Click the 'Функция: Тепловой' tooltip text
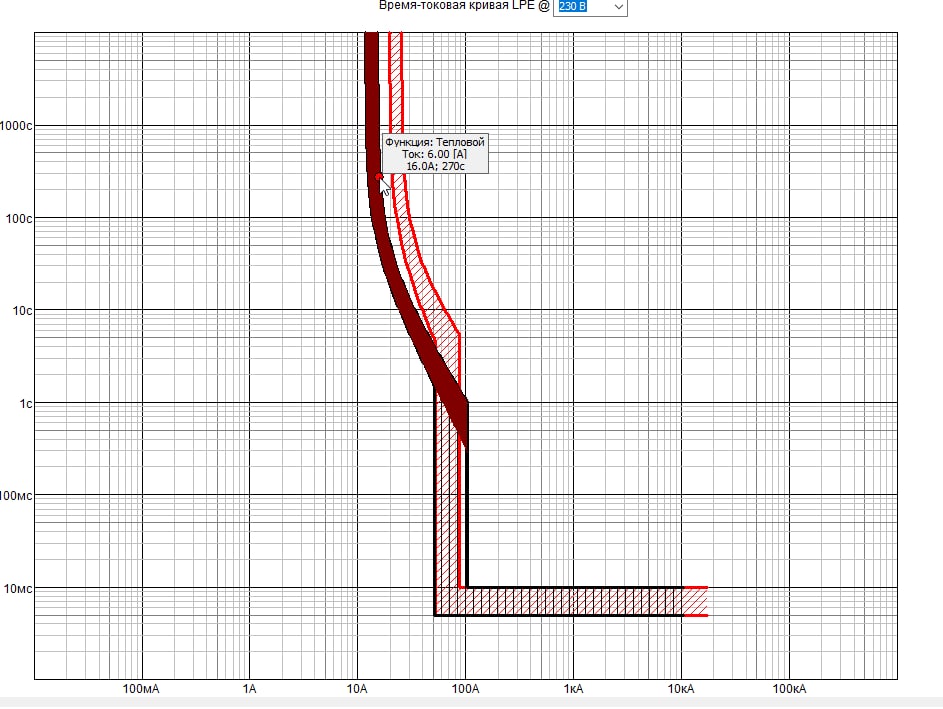 435,143
